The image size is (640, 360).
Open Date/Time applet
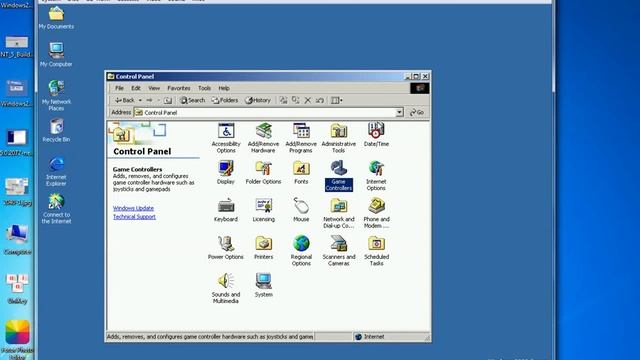pyautogui.click(x=376, y=135)
